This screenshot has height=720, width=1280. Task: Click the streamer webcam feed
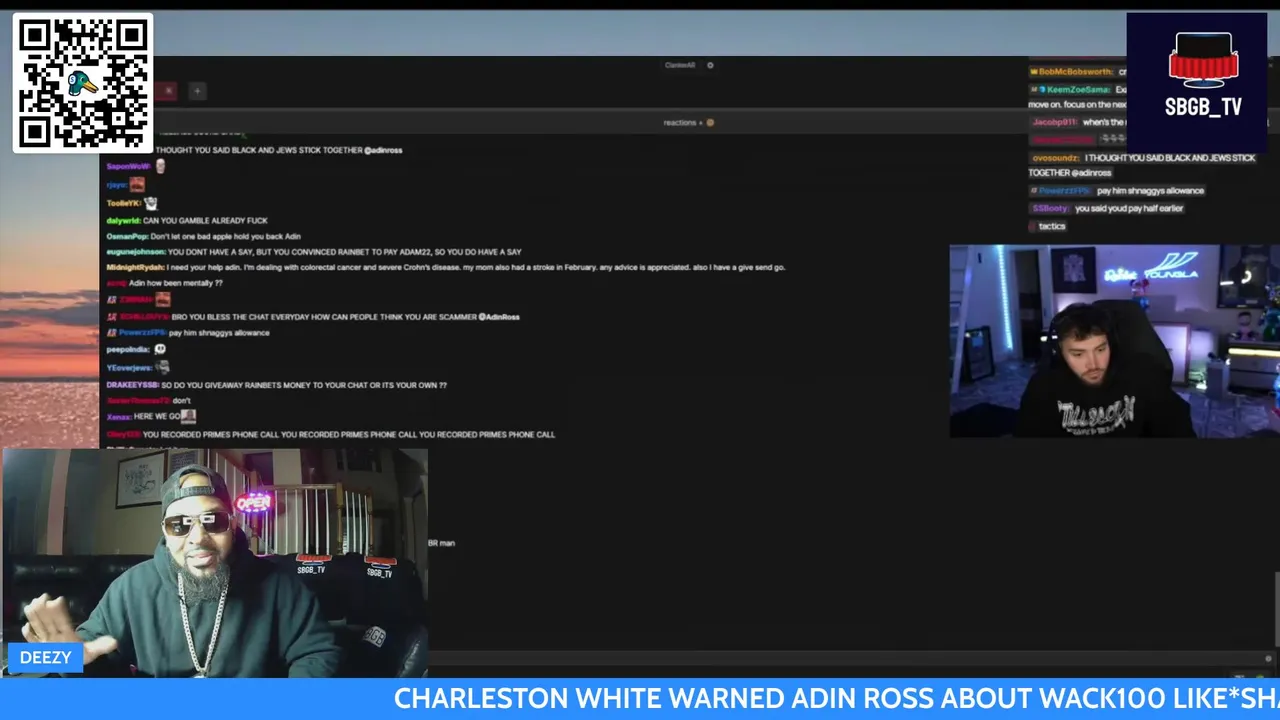pos(1114,341)
